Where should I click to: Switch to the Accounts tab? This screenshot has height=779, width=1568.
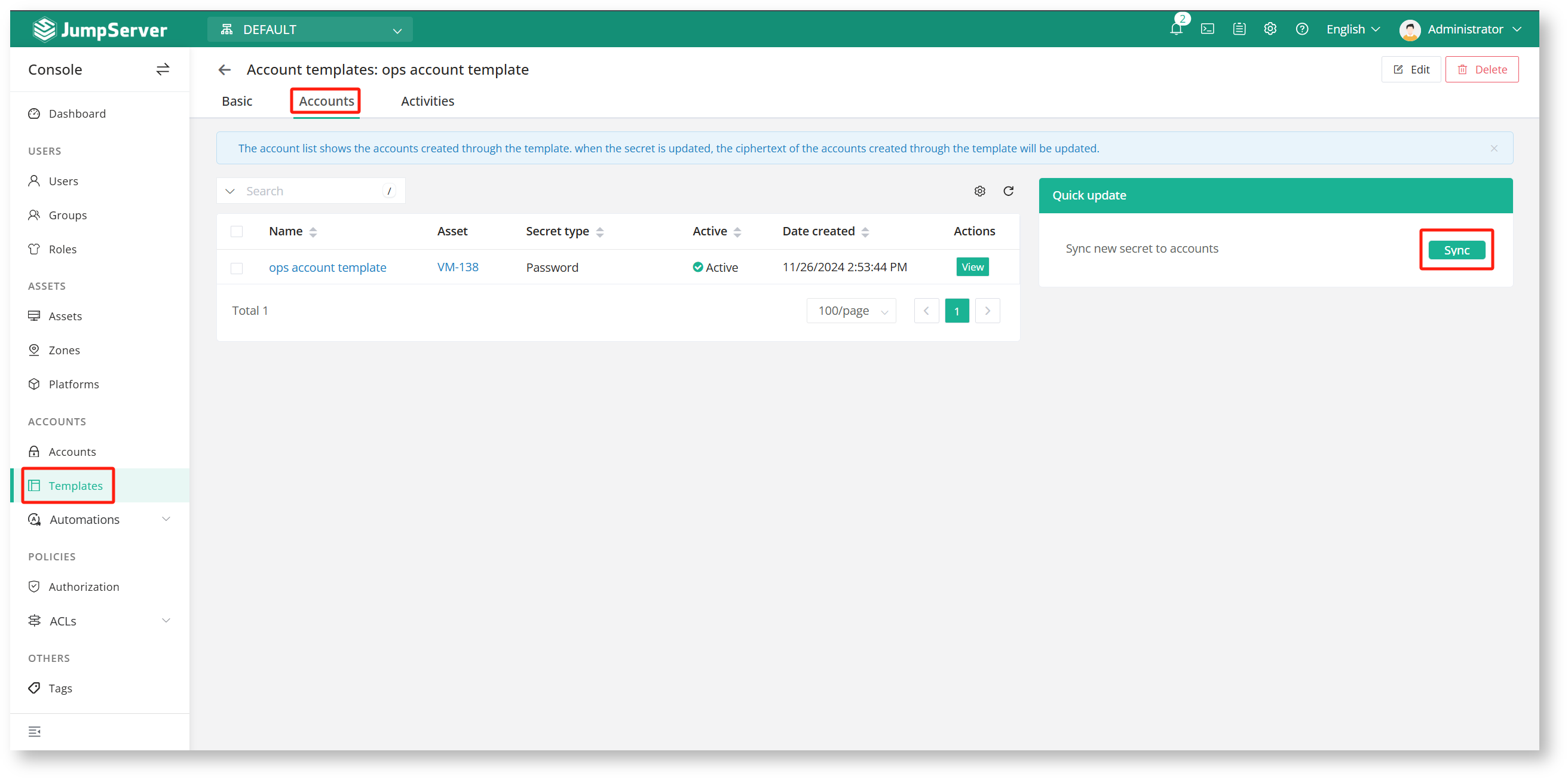(x=326, y=101)
